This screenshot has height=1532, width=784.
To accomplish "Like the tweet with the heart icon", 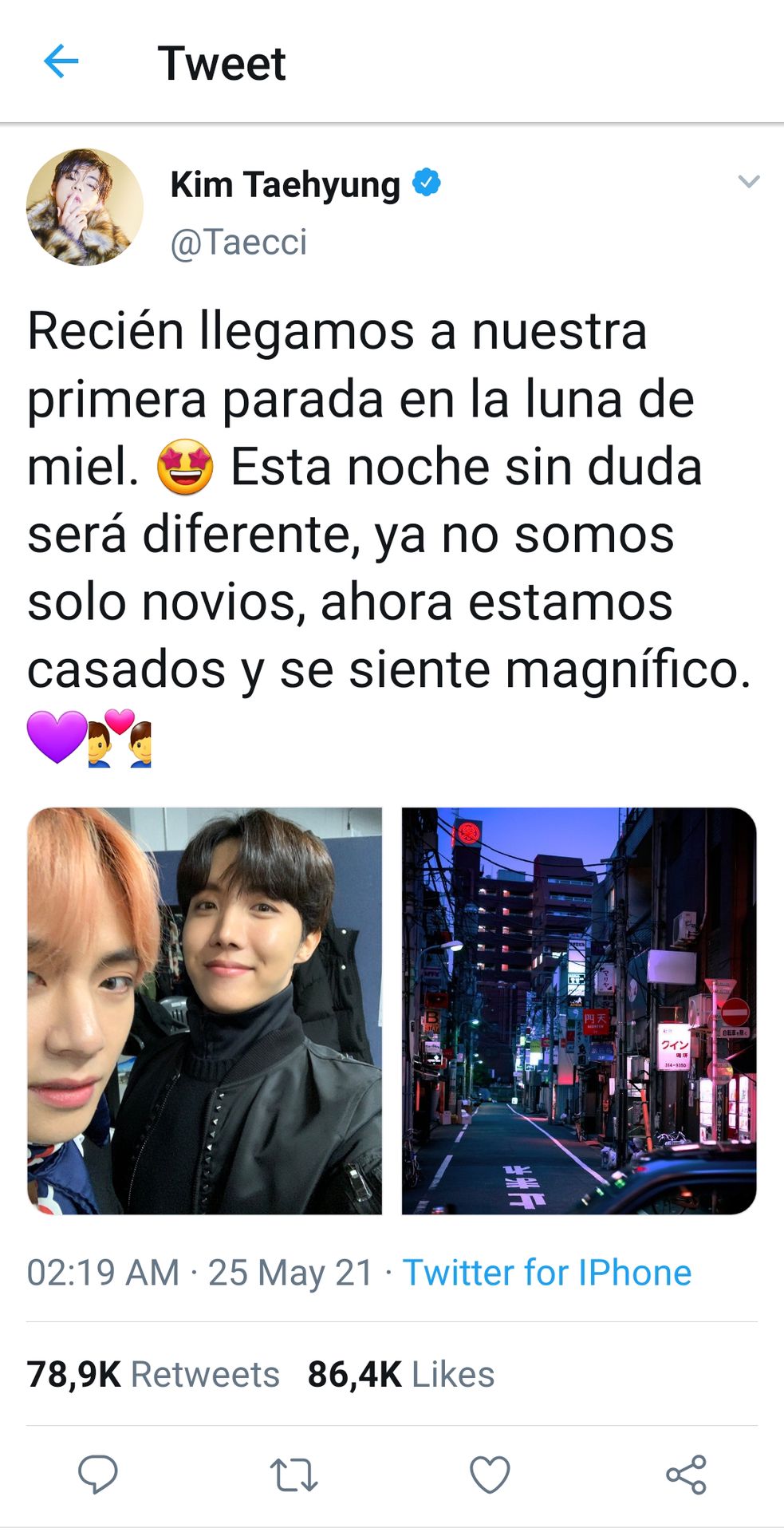I will (490, 1475).
